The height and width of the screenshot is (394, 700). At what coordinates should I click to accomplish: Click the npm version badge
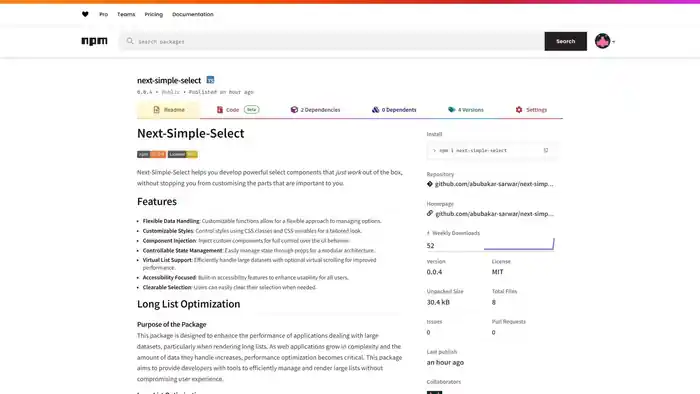tap(151, 154)
